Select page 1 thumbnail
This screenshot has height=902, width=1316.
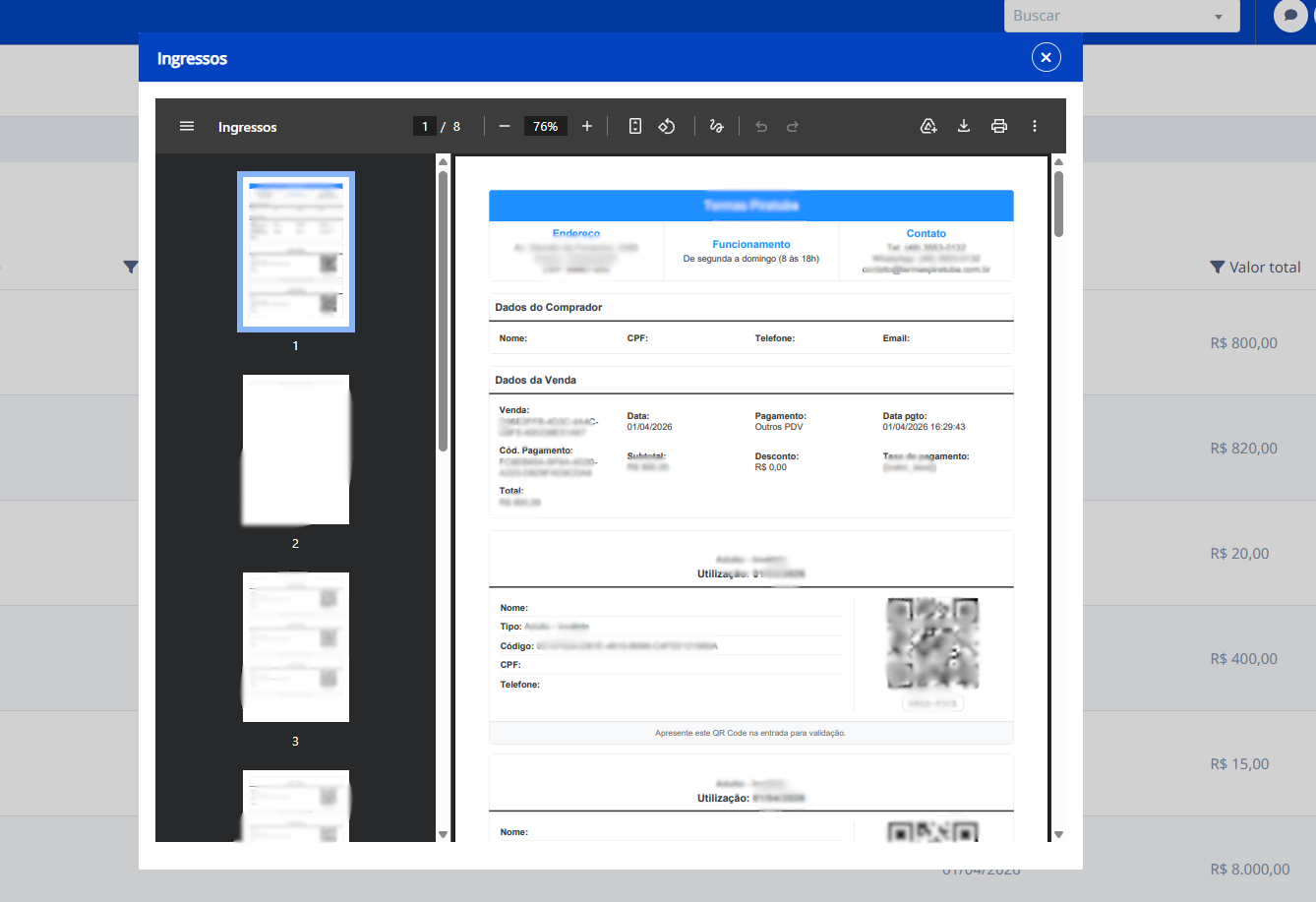(x=296, y=252)
